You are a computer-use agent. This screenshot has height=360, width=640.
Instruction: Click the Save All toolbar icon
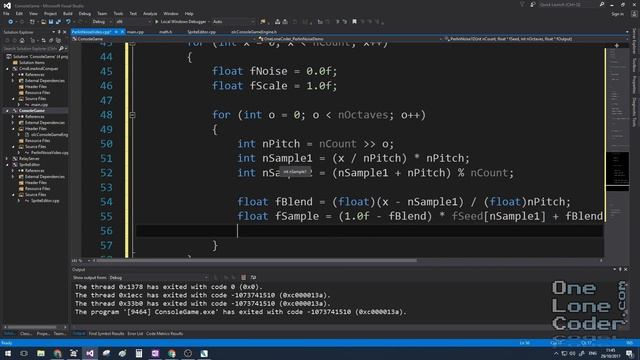click(x=58, y=22)
